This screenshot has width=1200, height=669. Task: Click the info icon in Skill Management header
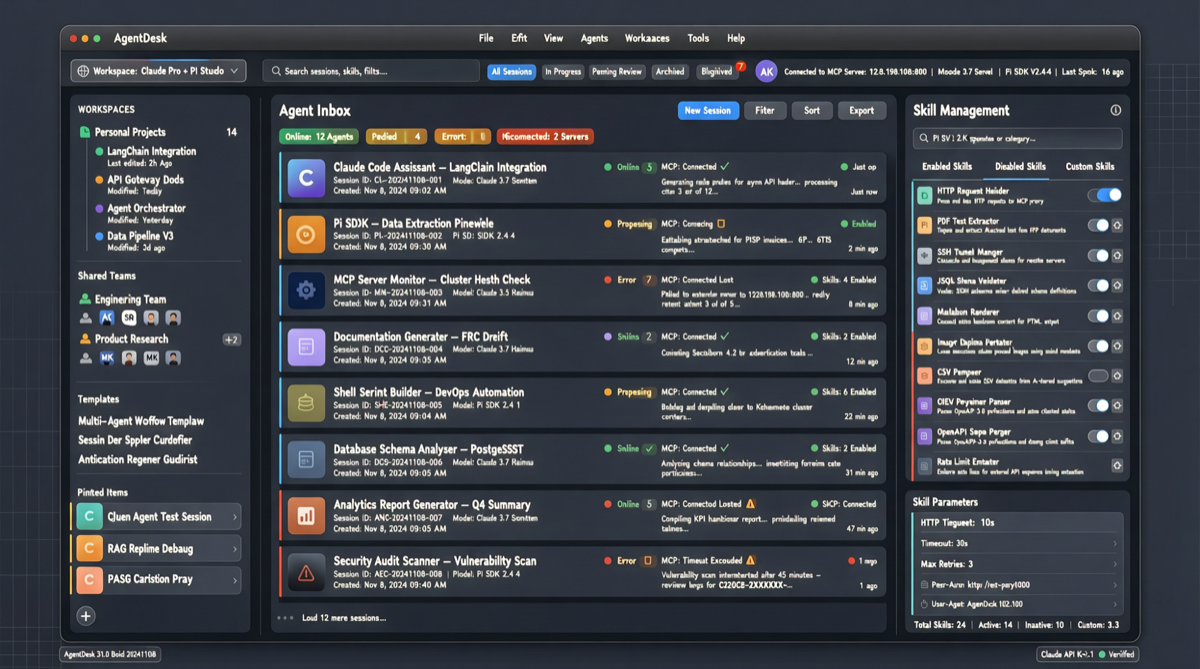(x=1117, y=110)
